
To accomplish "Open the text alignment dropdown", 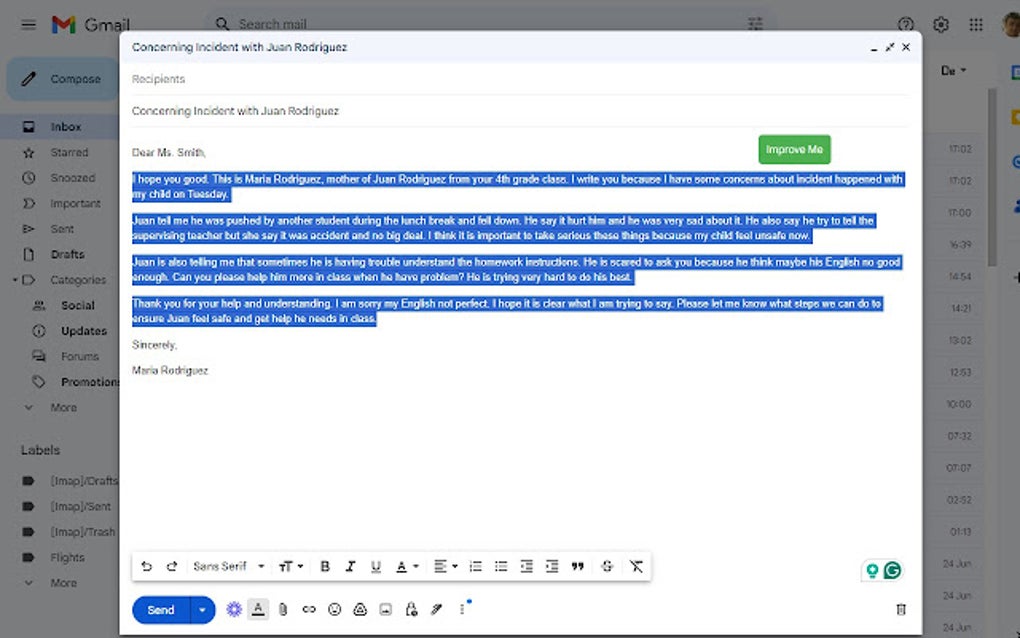I will [444, 566].
